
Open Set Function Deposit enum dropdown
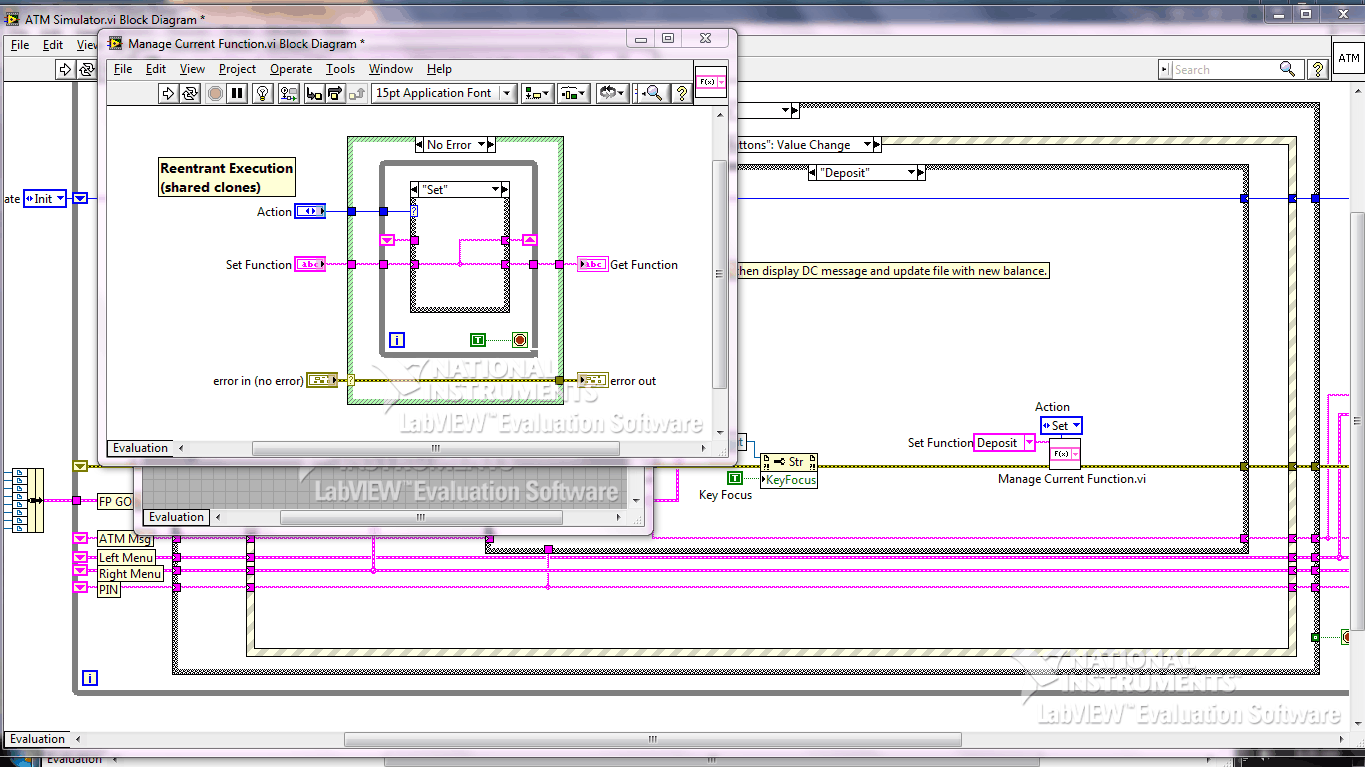[x=1029, y=443]
